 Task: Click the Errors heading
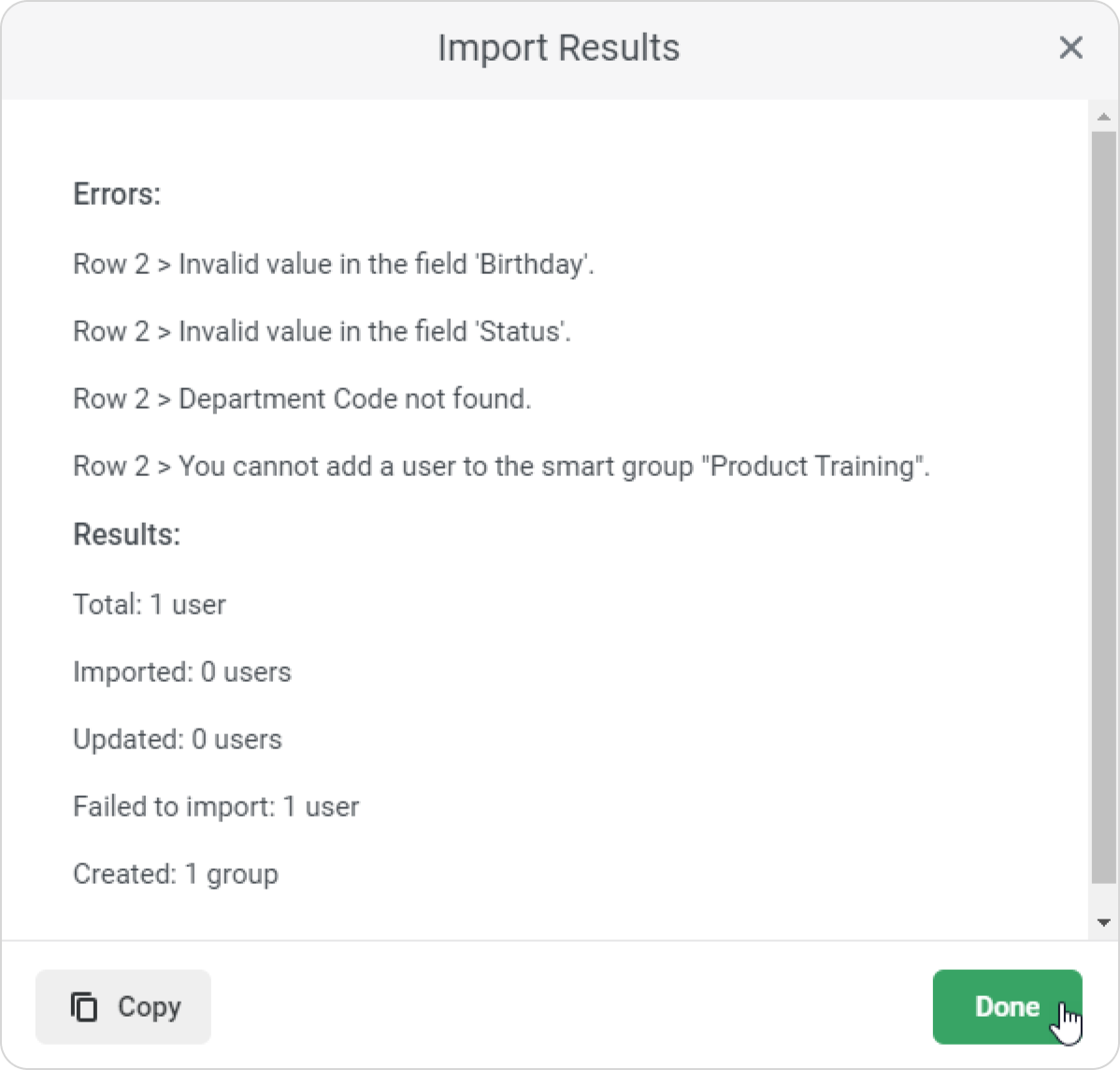tap(117, 195)
